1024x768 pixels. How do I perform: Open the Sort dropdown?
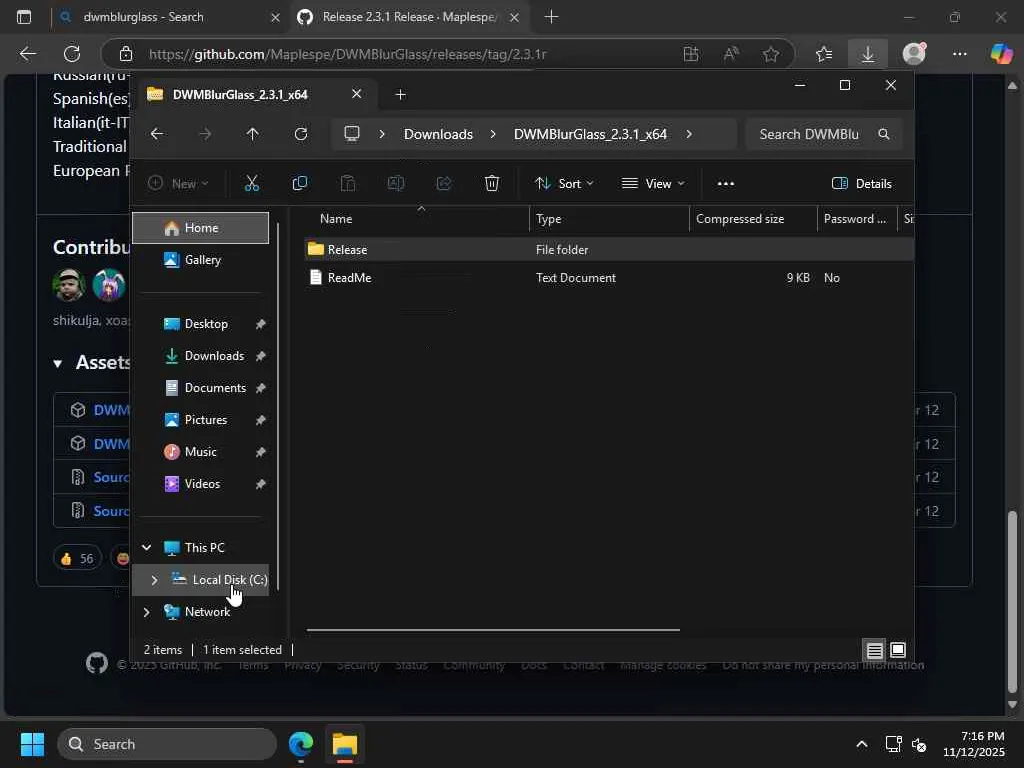coord(564,184)
